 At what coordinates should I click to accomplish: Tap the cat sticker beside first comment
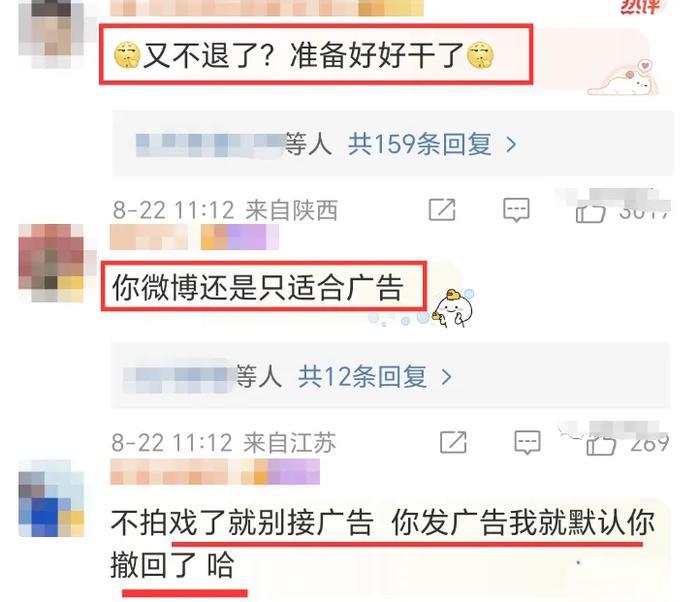pos(623,78)
